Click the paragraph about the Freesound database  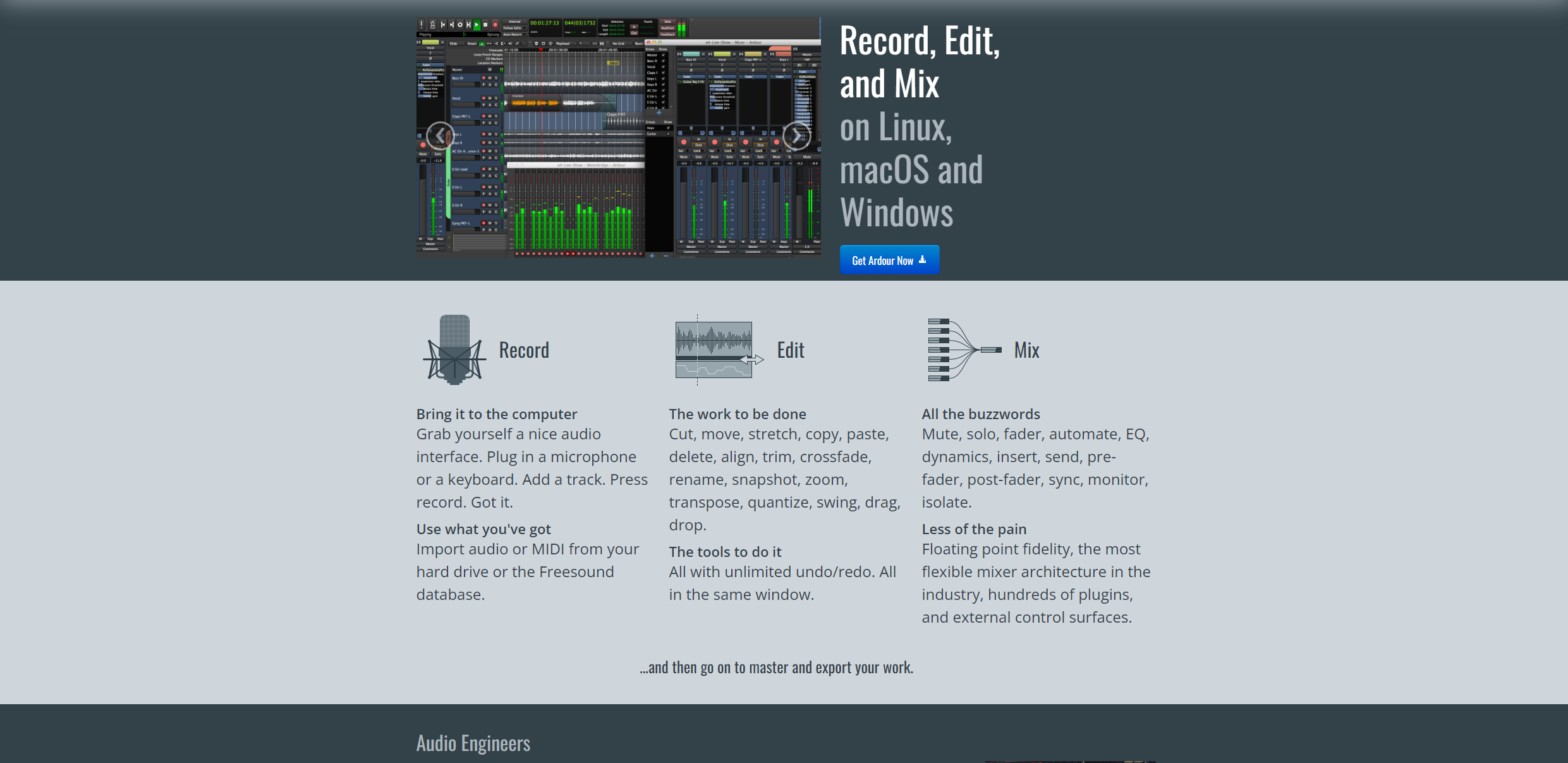click(x=528, y=572)
